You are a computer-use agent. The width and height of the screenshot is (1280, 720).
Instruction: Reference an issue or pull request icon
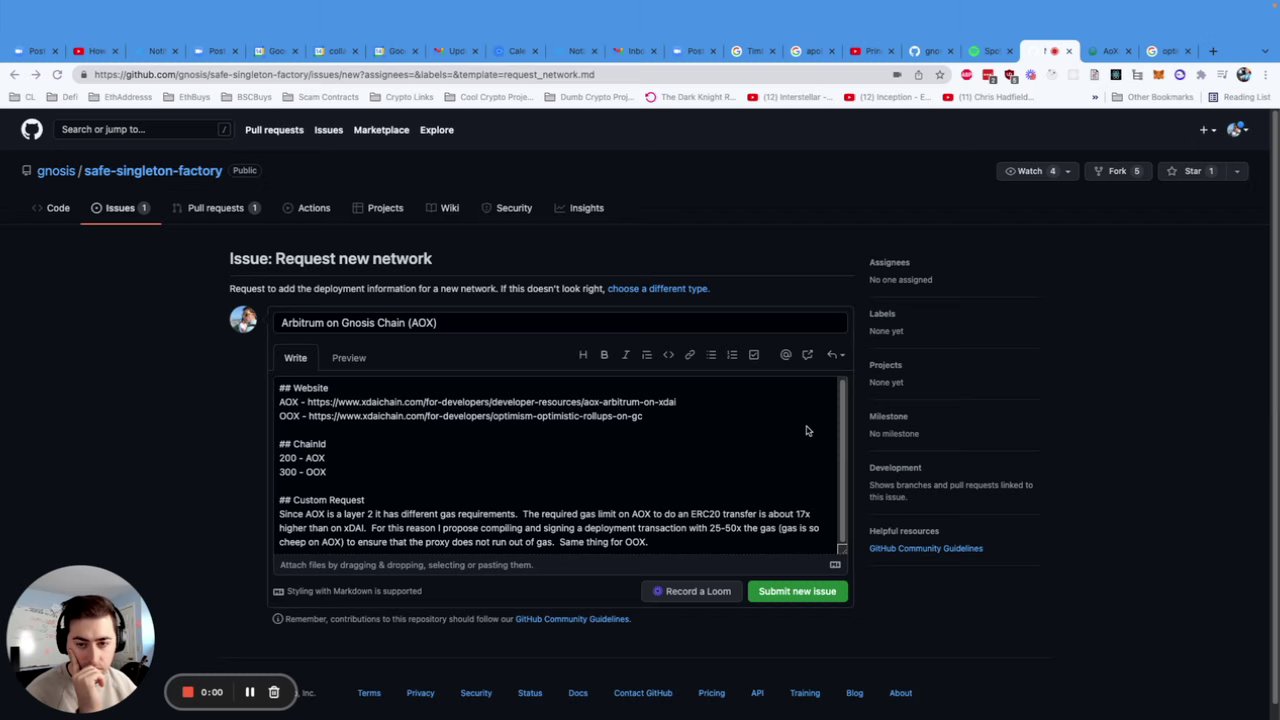pyautogui.click(x=807, y=355)
